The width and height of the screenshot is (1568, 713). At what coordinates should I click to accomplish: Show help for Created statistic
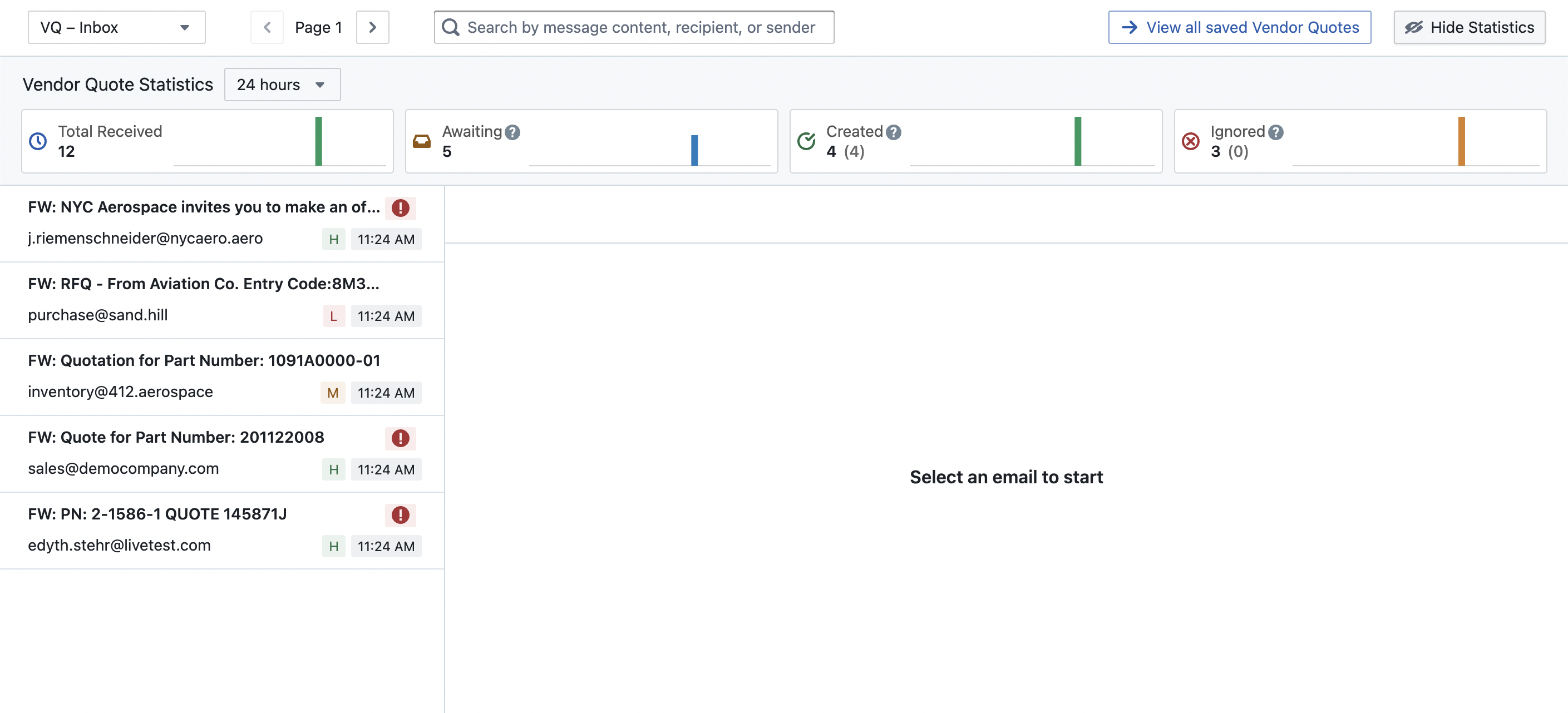(893, 132)
